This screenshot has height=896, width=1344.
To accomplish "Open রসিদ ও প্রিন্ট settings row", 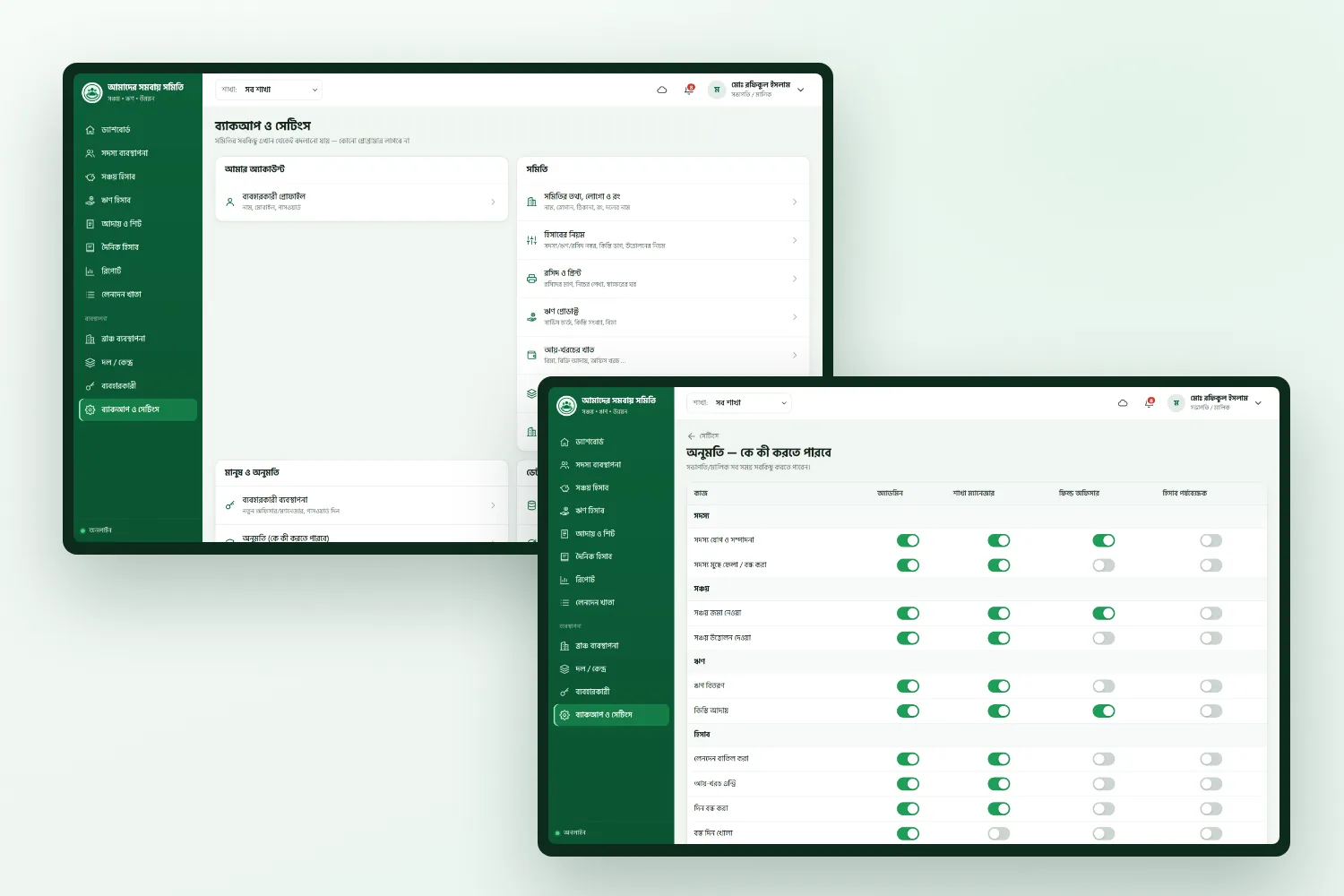I will click(x=663, y=279).
